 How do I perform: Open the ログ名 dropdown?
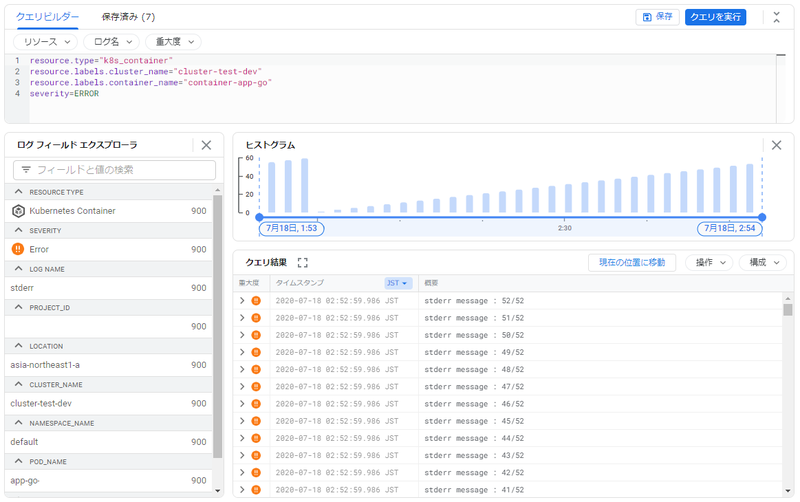coord(111,42)
